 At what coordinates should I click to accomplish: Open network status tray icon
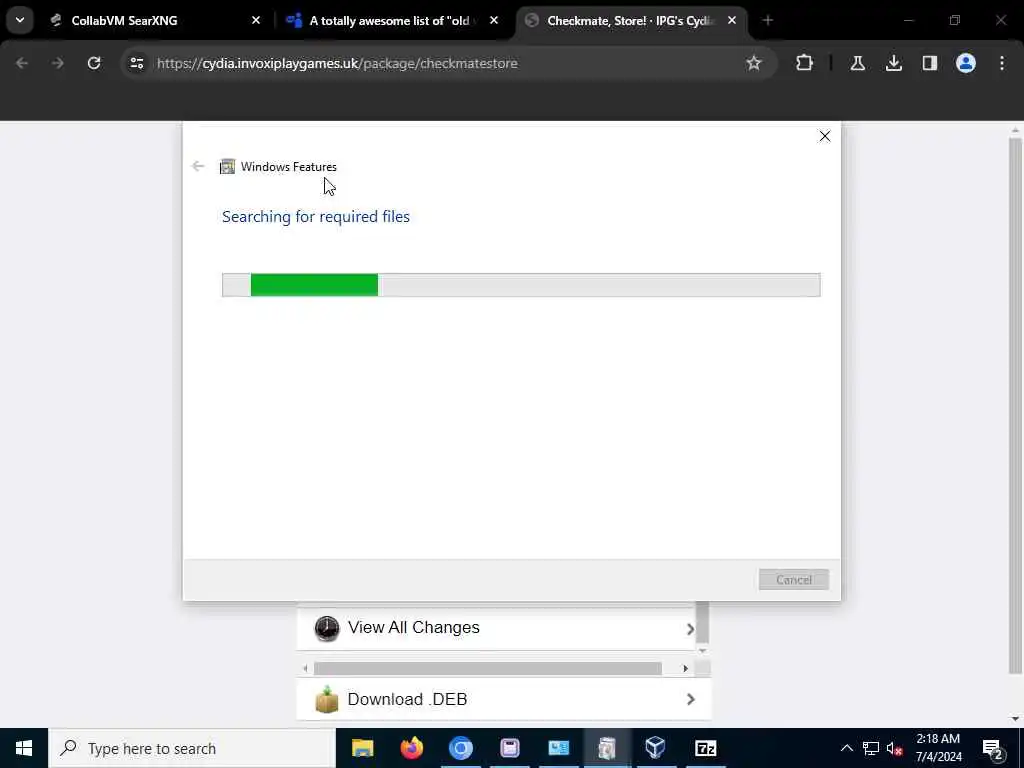871,748
